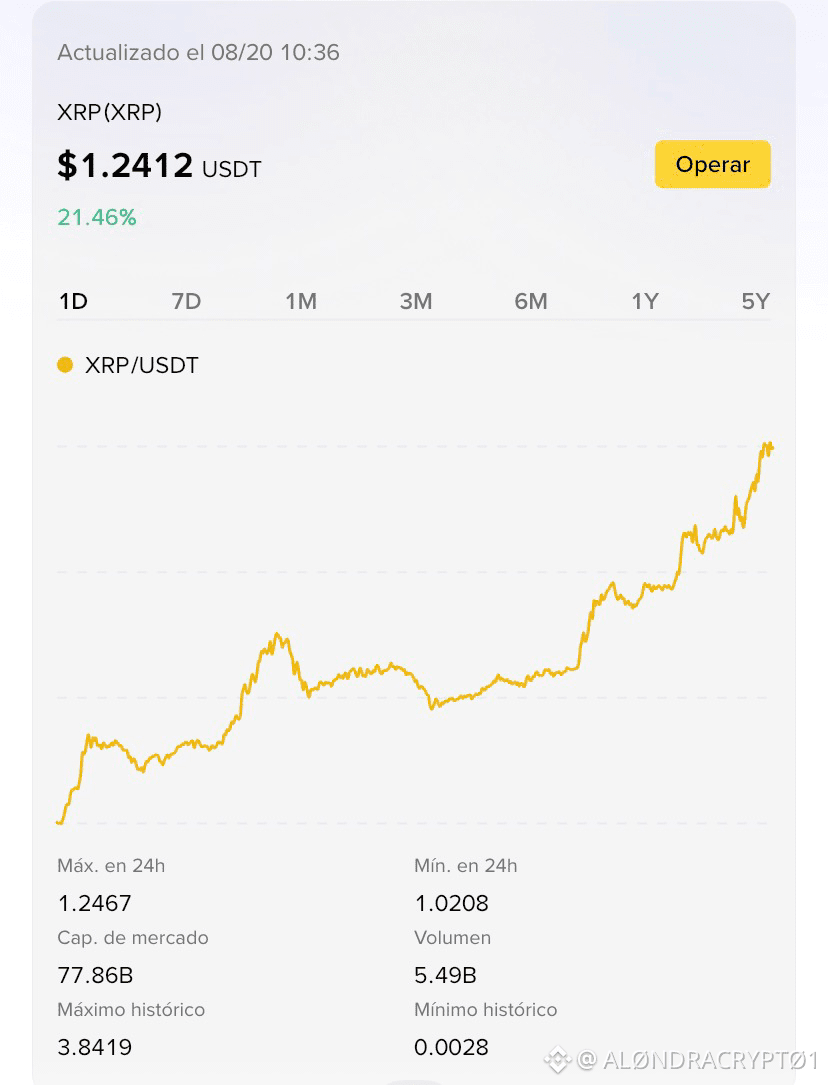Open the 1M timeframe tab
The image size is (828, 1085).
tap(301, 301)
